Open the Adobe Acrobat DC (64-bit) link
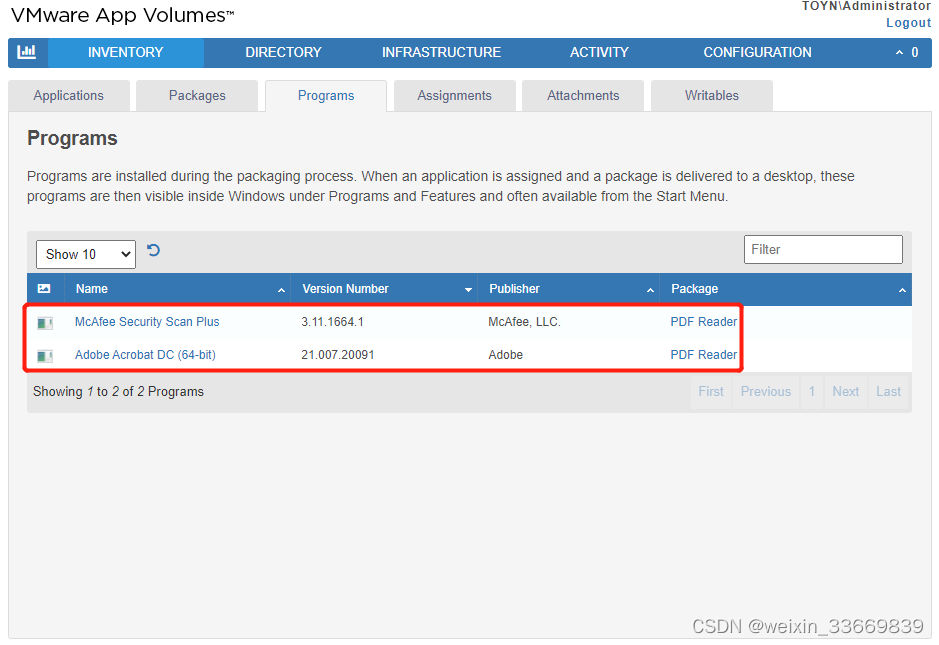Viewport: 939px width, 645px height. click(146, 355)
